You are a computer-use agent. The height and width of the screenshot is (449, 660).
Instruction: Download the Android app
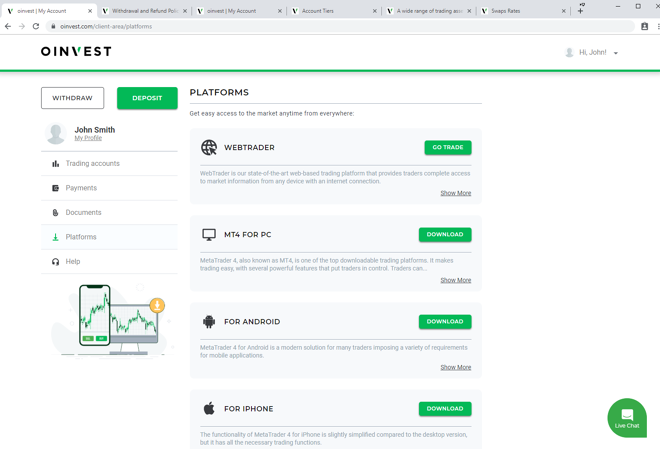pos(445,321)
